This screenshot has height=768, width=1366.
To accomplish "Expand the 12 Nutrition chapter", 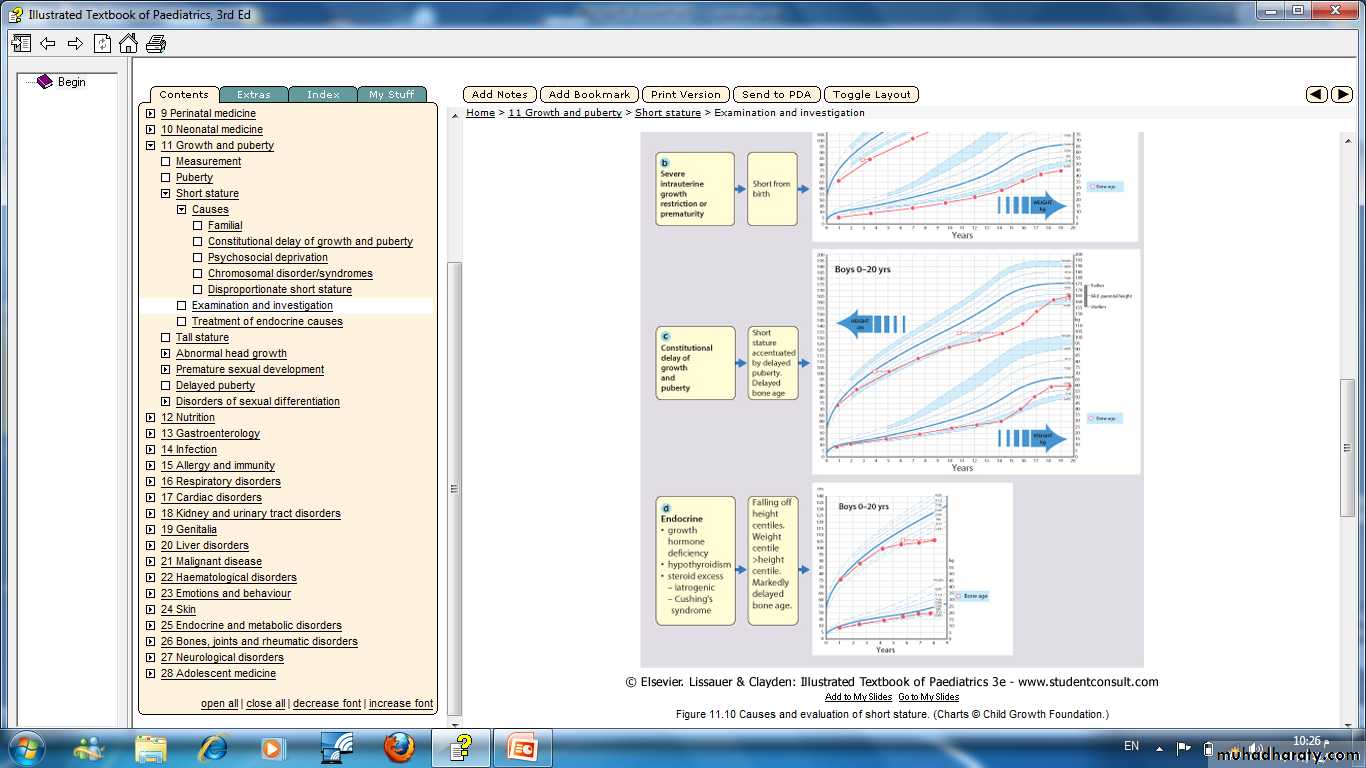I will pyautogui.click(x=150, y=418).
